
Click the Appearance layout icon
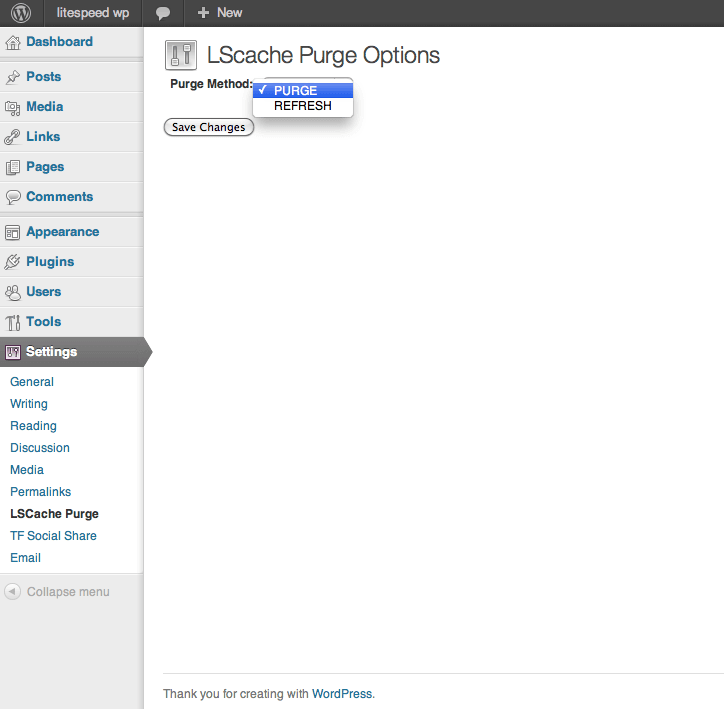coord(12,232)
